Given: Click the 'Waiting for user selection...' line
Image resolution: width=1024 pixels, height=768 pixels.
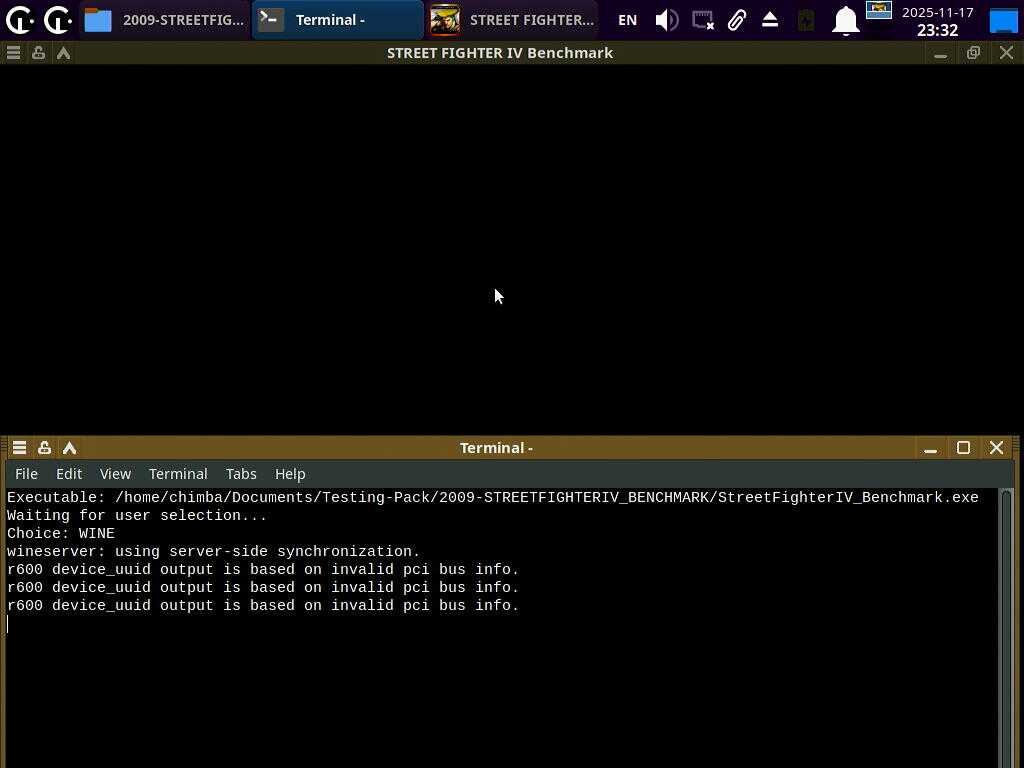Looking at the screenshot, I should point(136,515).
